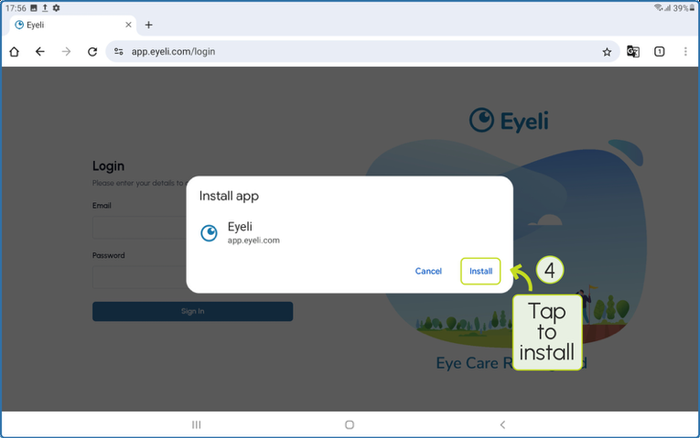This screenshot has width=700, height=438.
Task: Go back with the browser arrow
Action: (40, 52)
